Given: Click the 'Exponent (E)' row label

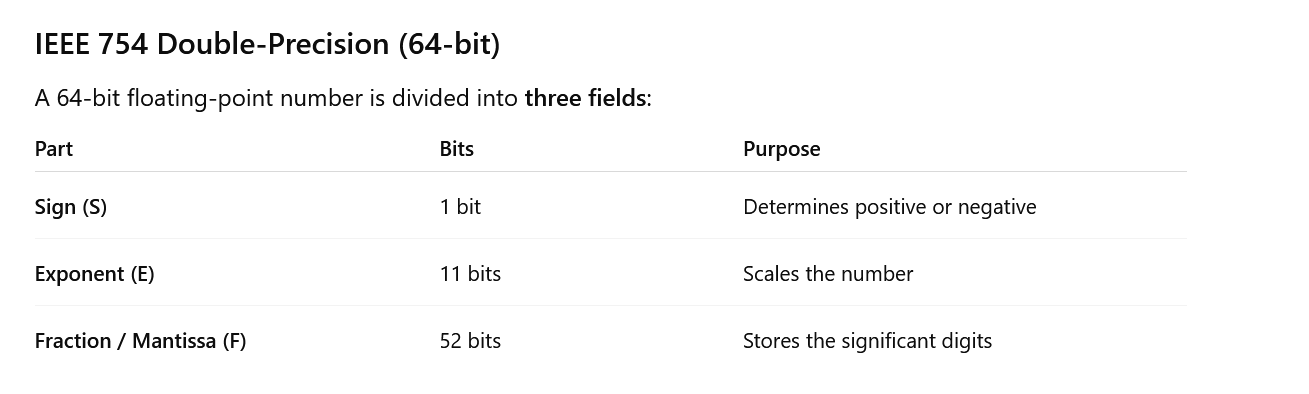Looking at the screenshot, I should coord(95,274).
